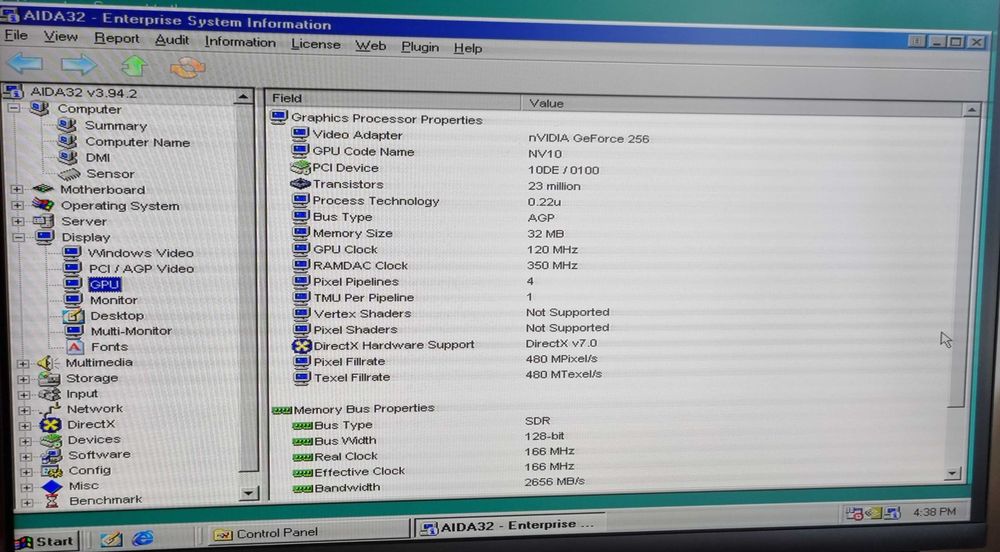The height and width of the screenshot is (552, 1000).
Task: Click the Back arrow toolbar icon
Action: [x=26, y=63]
